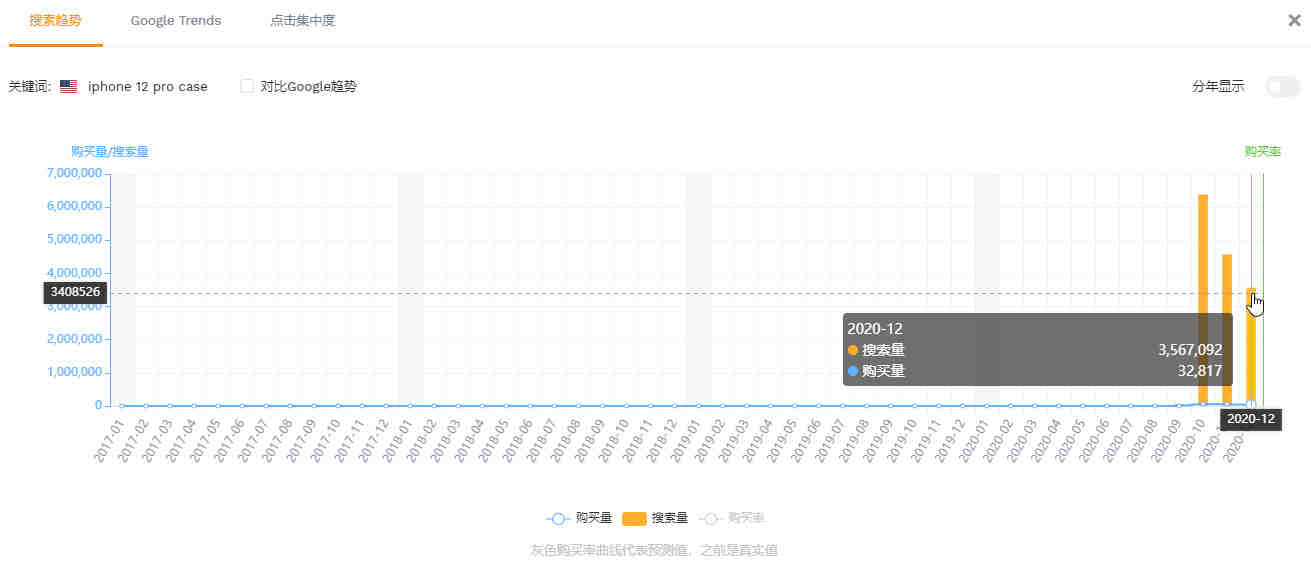
Task: Click the blue 购买量 dot in the tooltip
Action: [853, 371]
